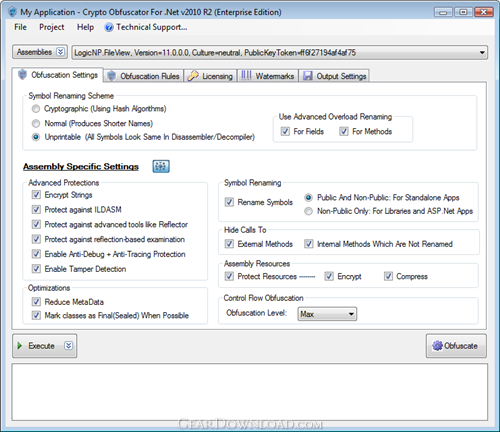This screenshot has width=500, height=432.
Task: Click the app shield icon in title bar
Action: (x=12, y=12)
